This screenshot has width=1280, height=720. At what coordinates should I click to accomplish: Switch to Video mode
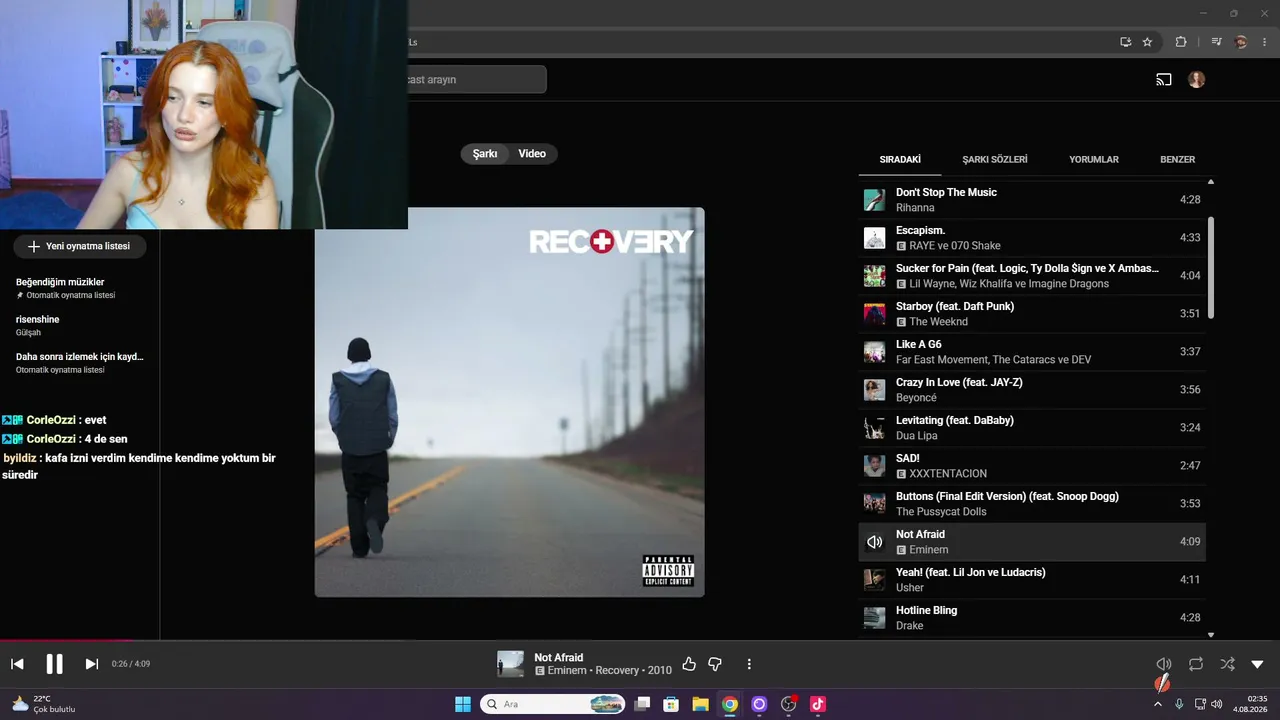[532, 154]
